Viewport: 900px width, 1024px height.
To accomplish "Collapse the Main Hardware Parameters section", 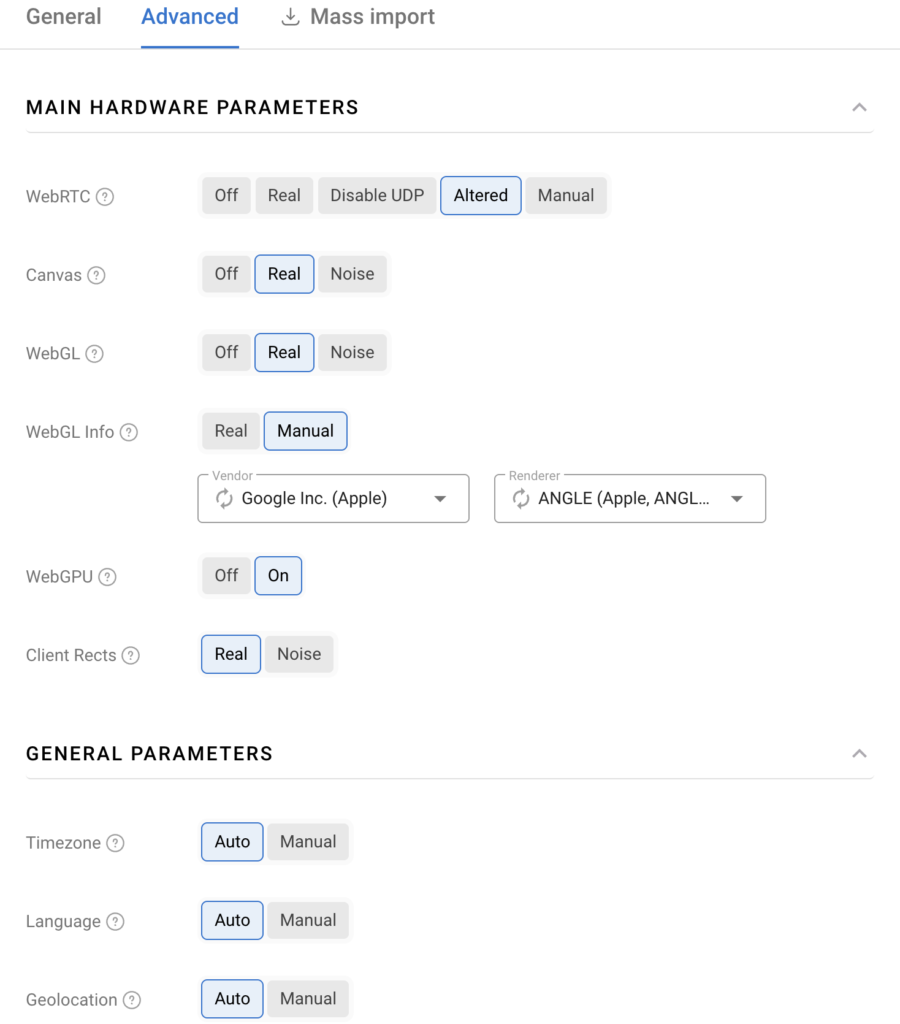I will [x=859, y=107].
